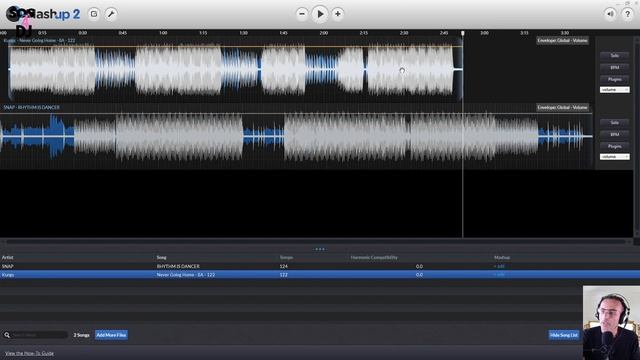The width and height of the screenshot is (640, 360).
Task: Sort by the Harmonic Compatibility column
Action: tap(374, 258)
